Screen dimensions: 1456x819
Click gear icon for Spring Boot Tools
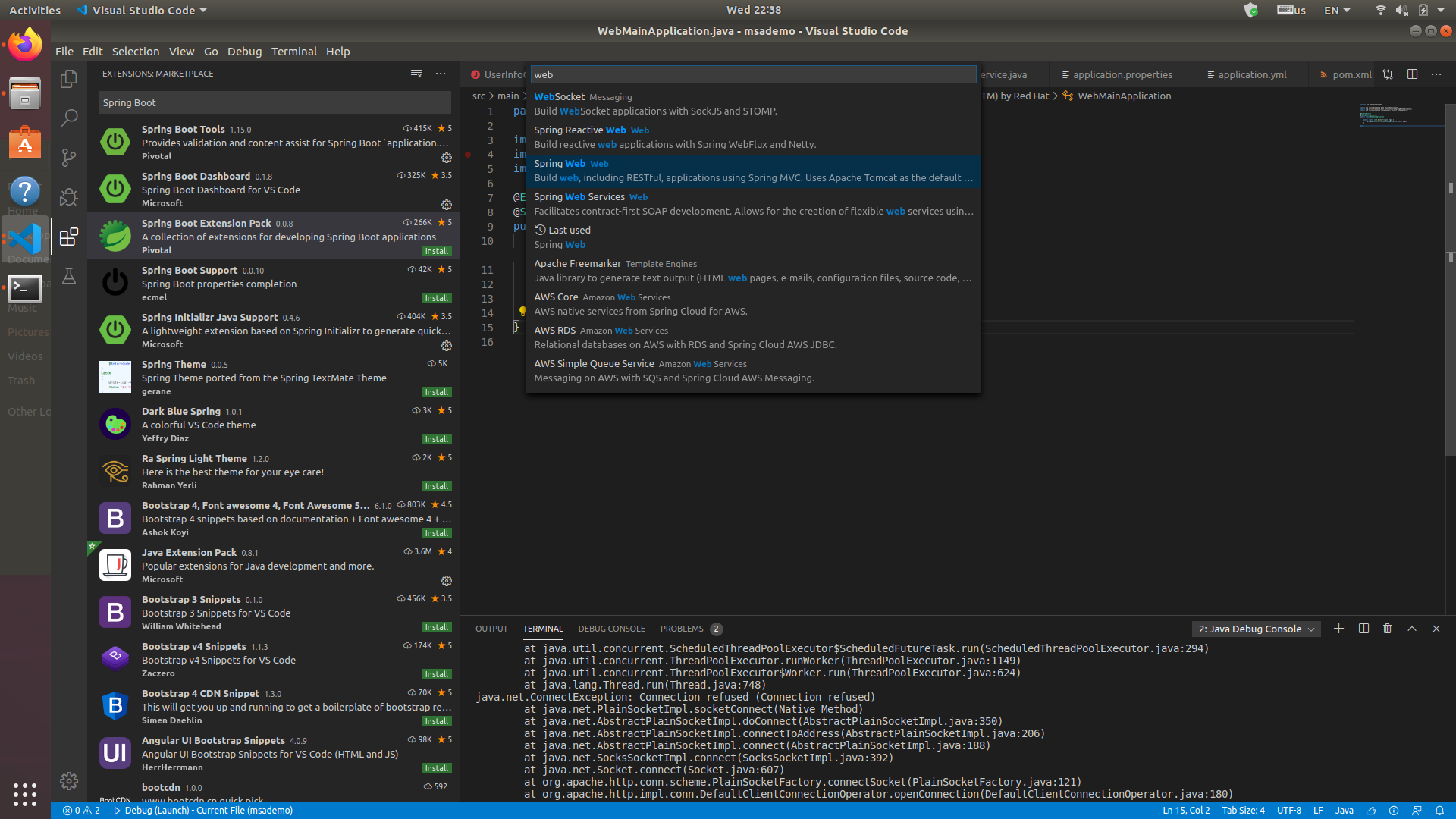point(447,158)
